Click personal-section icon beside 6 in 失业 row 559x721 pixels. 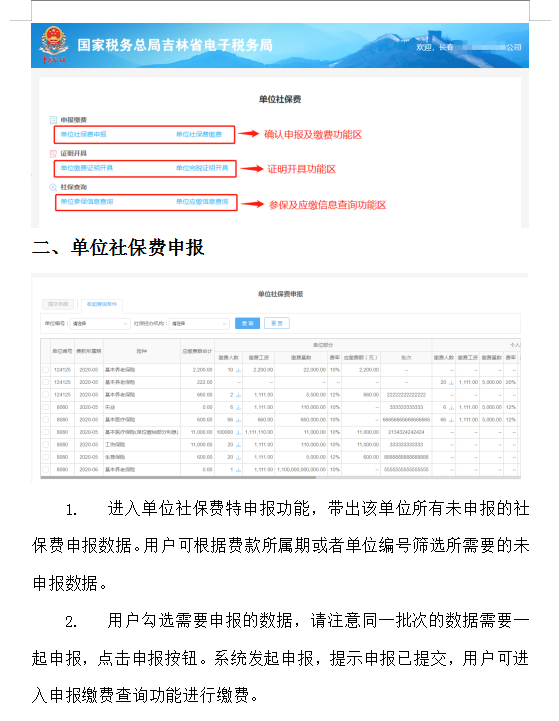451,407
